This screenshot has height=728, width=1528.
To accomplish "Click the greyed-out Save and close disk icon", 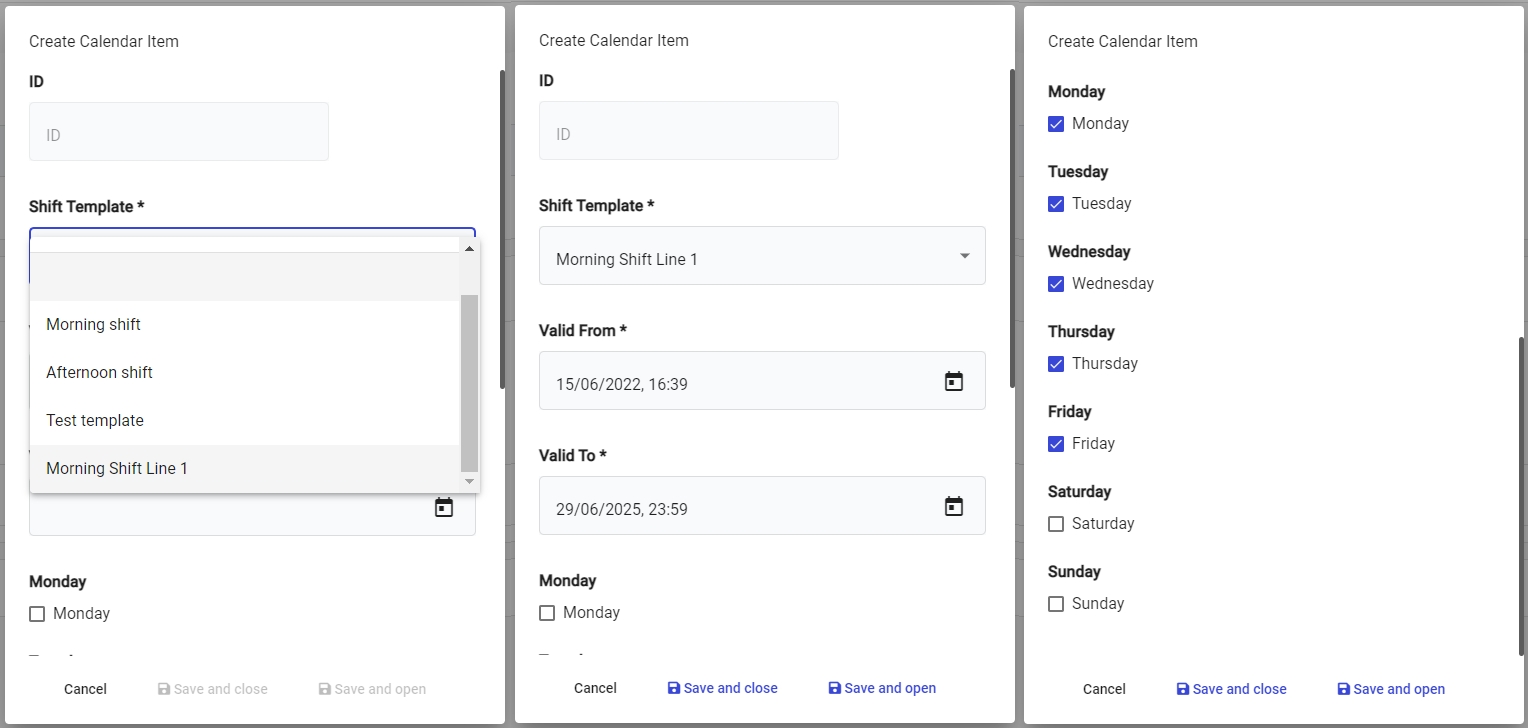I will point(164,689).
